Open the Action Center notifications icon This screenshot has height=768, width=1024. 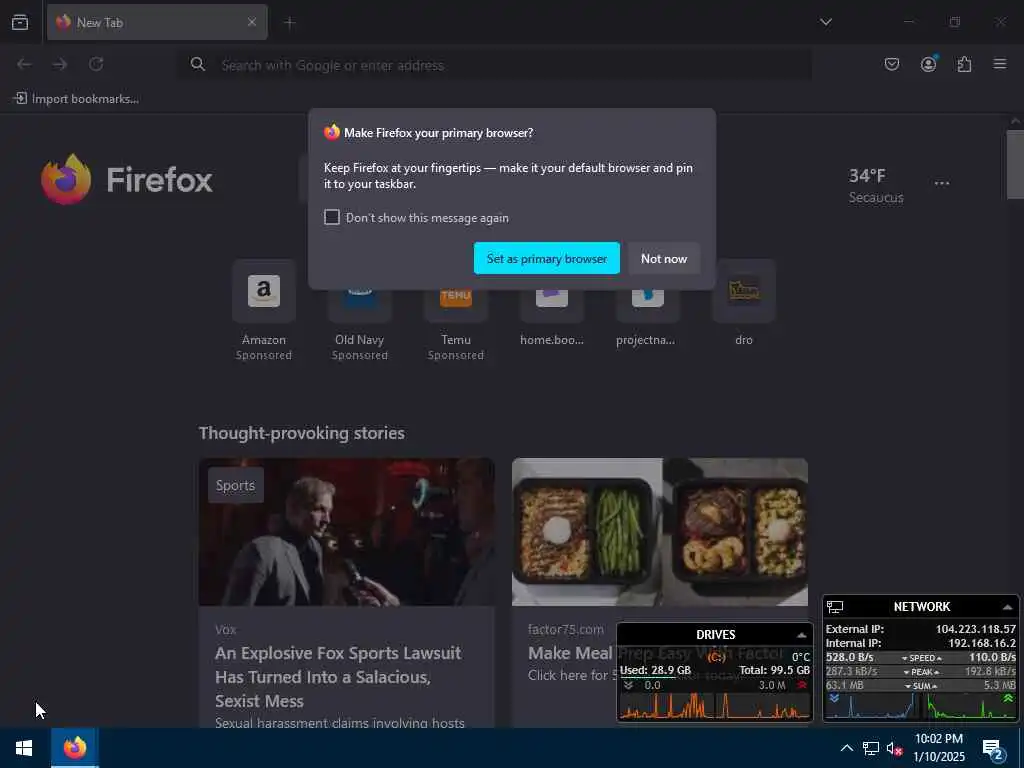(993, 748)
